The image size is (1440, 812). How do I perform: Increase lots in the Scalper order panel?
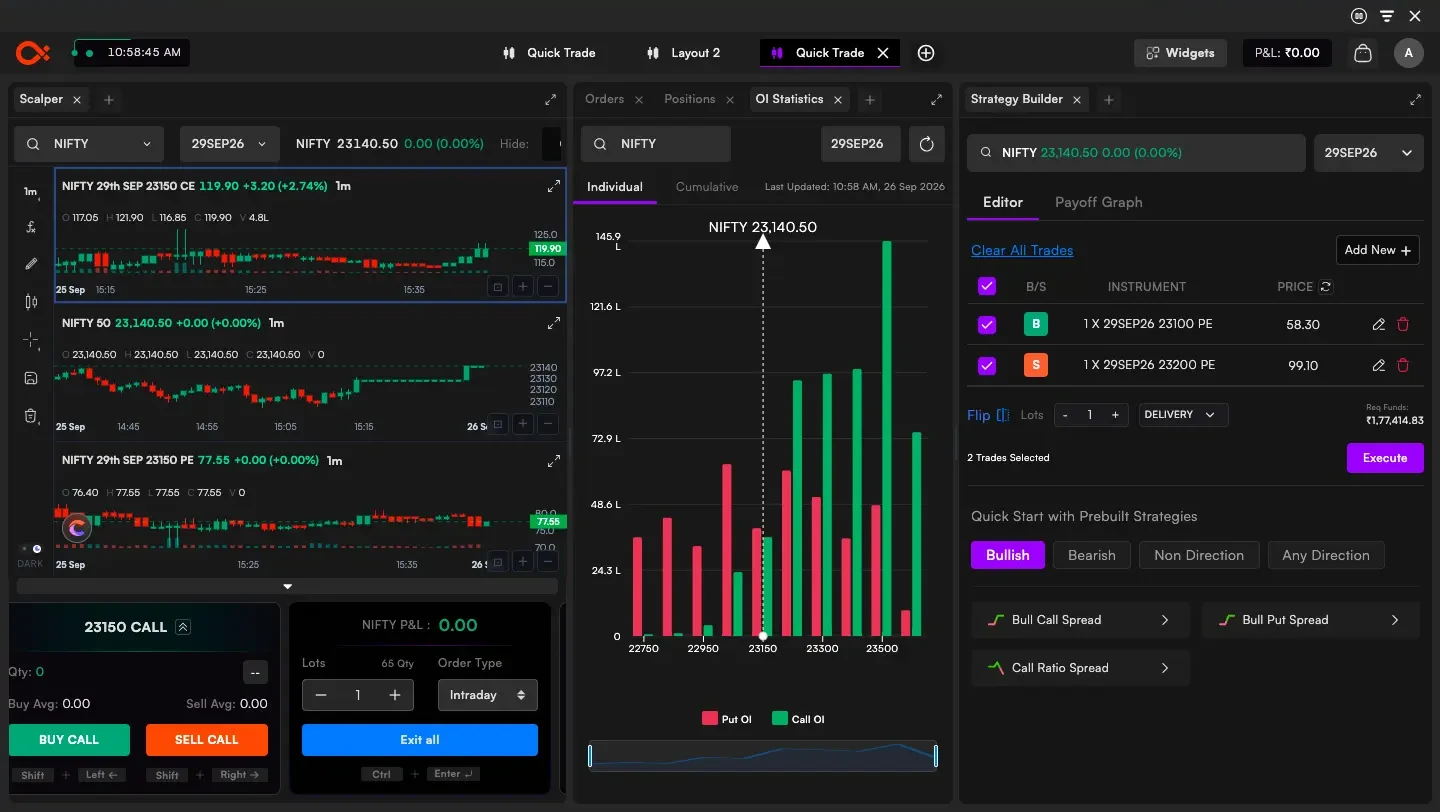[395, 695]
